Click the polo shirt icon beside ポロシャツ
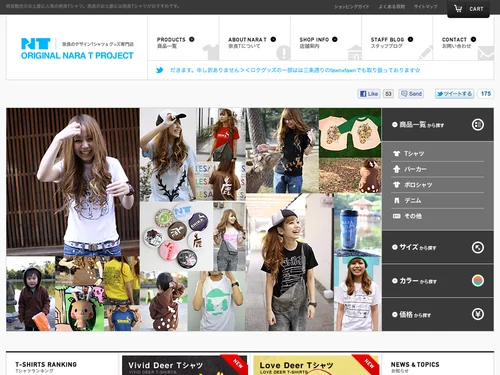This screenshot has width=500, height=375. [396, 185]
